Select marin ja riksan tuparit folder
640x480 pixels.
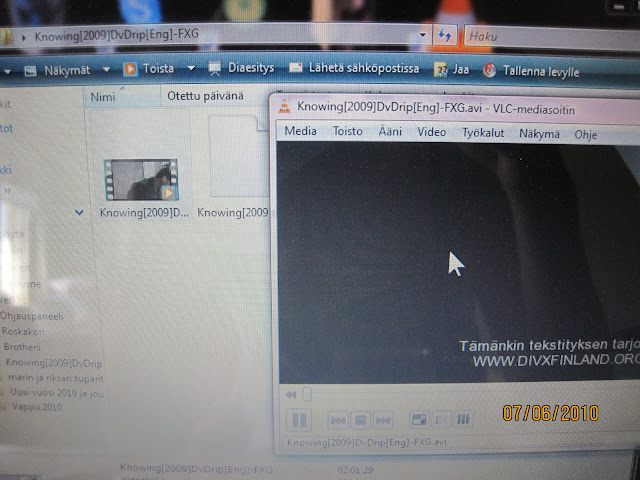click(x=56, y=378)
